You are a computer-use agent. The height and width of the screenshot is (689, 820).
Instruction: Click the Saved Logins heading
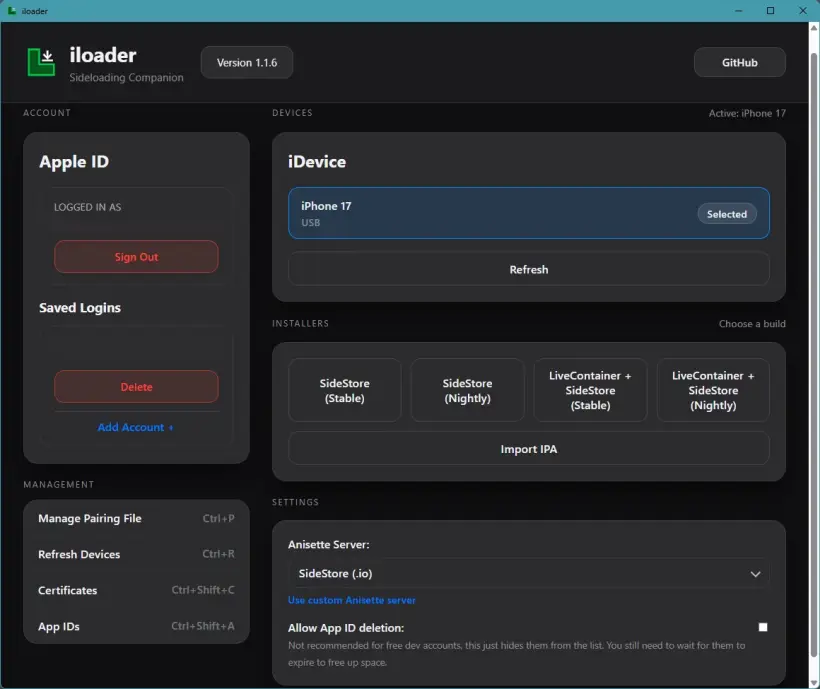pos(79,307)
